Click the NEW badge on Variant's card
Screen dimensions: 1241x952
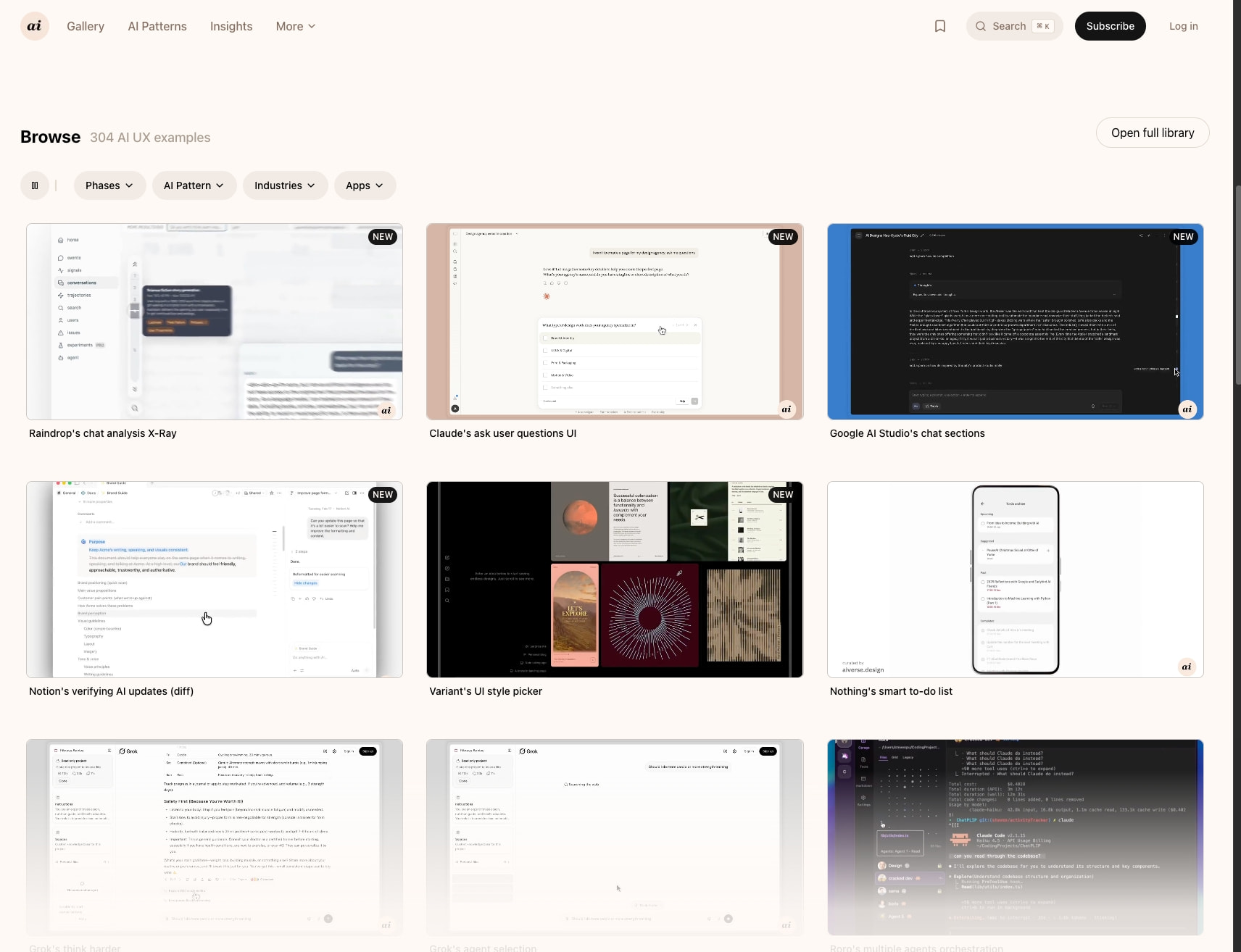(783, 495)
